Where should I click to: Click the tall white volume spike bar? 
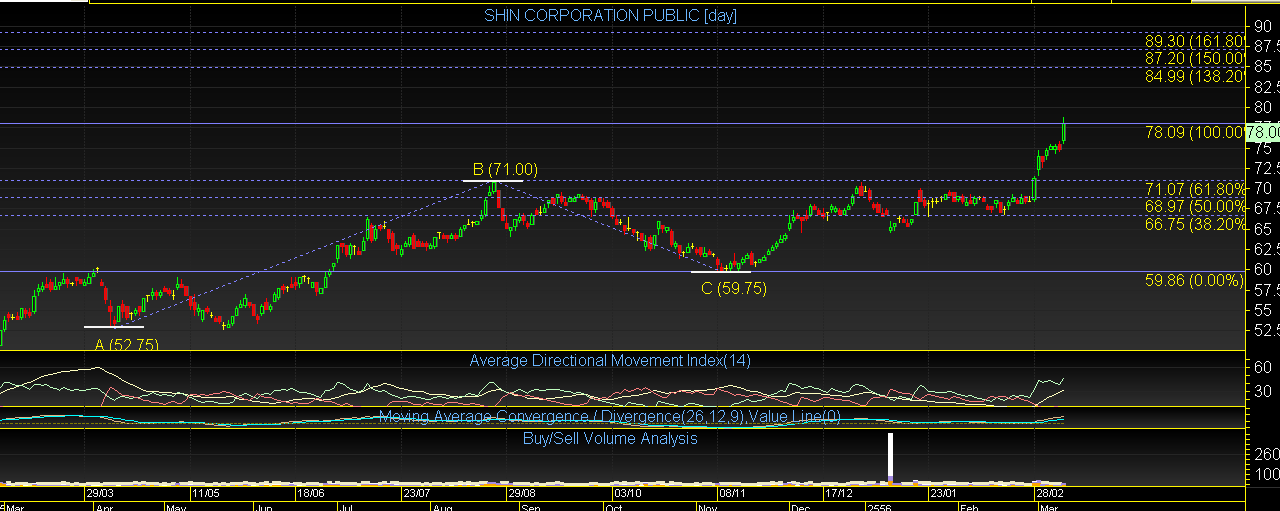tap(890, 459)
